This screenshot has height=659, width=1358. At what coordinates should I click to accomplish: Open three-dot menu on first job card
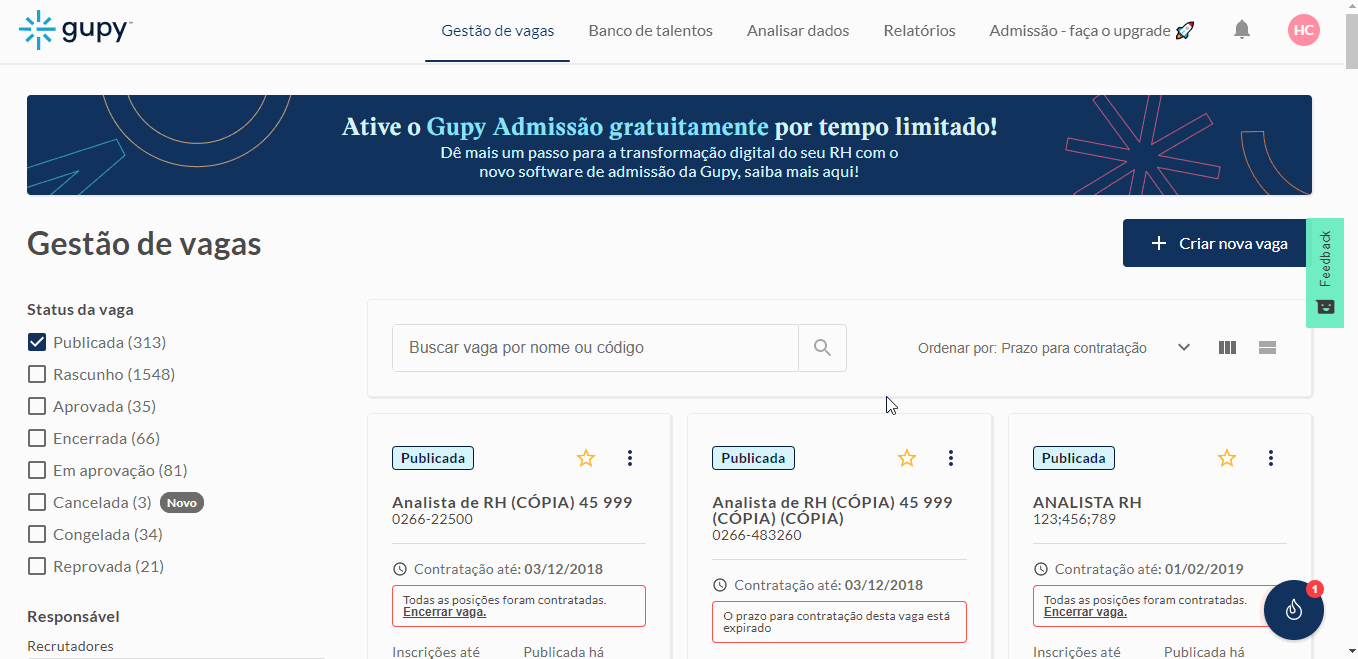(x=630, y=458)
